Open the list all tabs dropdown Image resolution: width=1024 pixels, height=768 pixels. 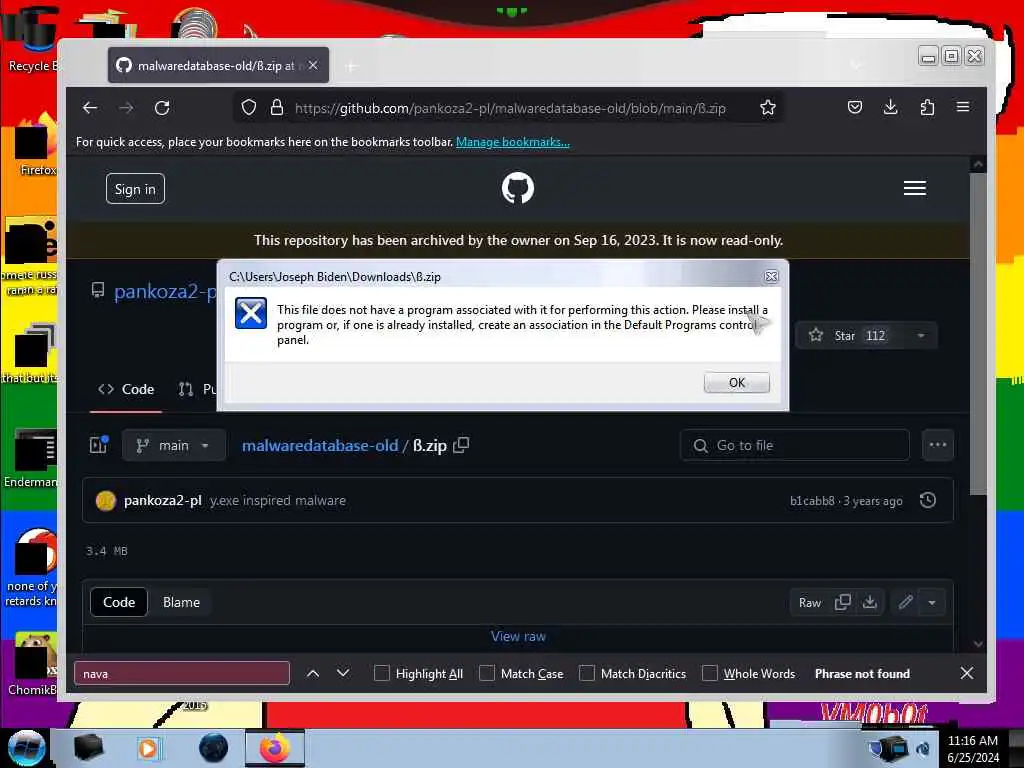pyautogui.click(x=856, y=65)
